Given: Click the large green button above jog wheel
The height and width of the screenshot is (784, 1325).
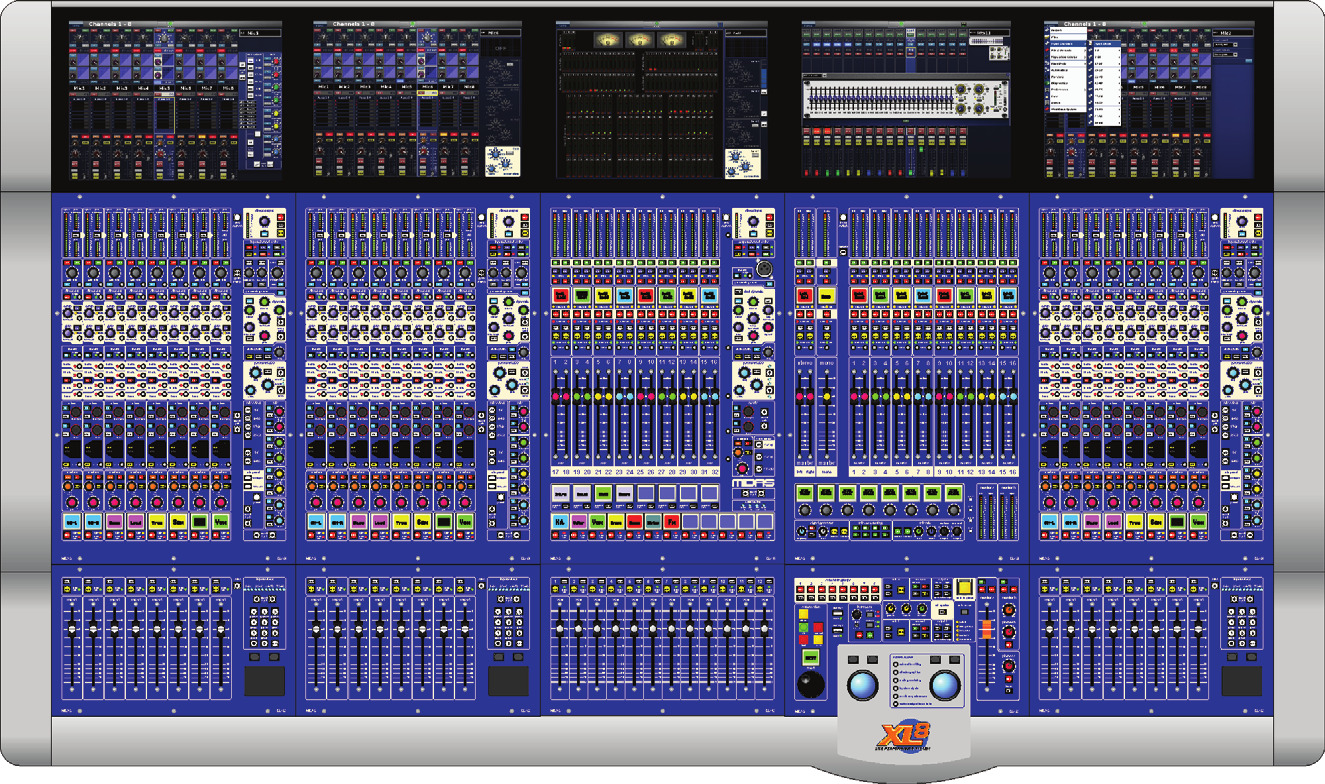Looking at the screenshot, I should [x=810, y=655].
